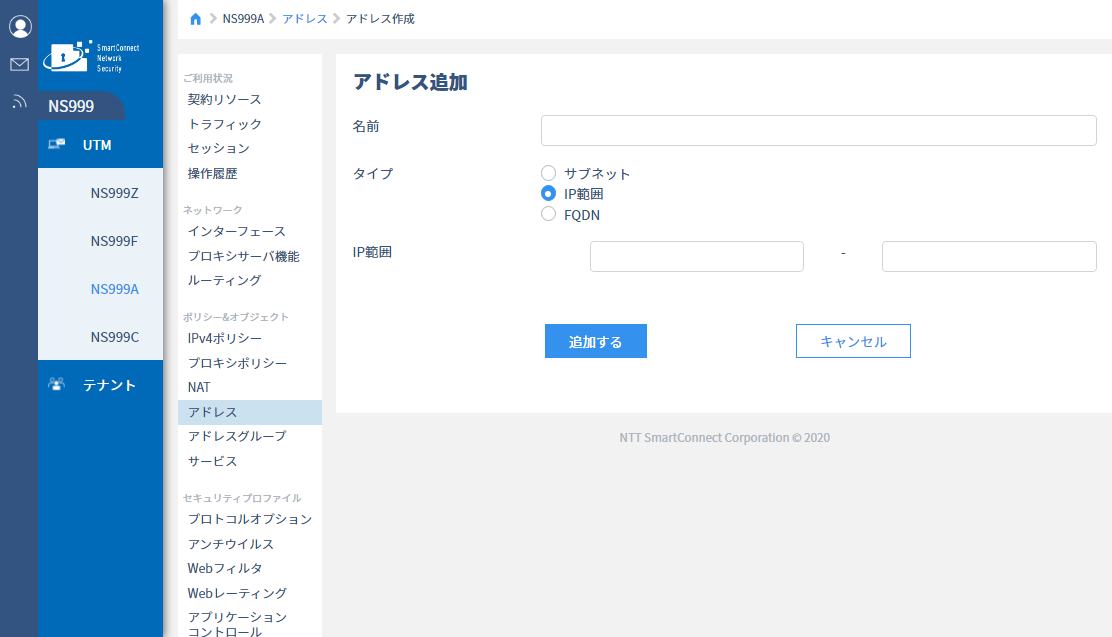Focus the 名前 input field
This screenshot has height=637, width=1112.
tap(818, 131)
